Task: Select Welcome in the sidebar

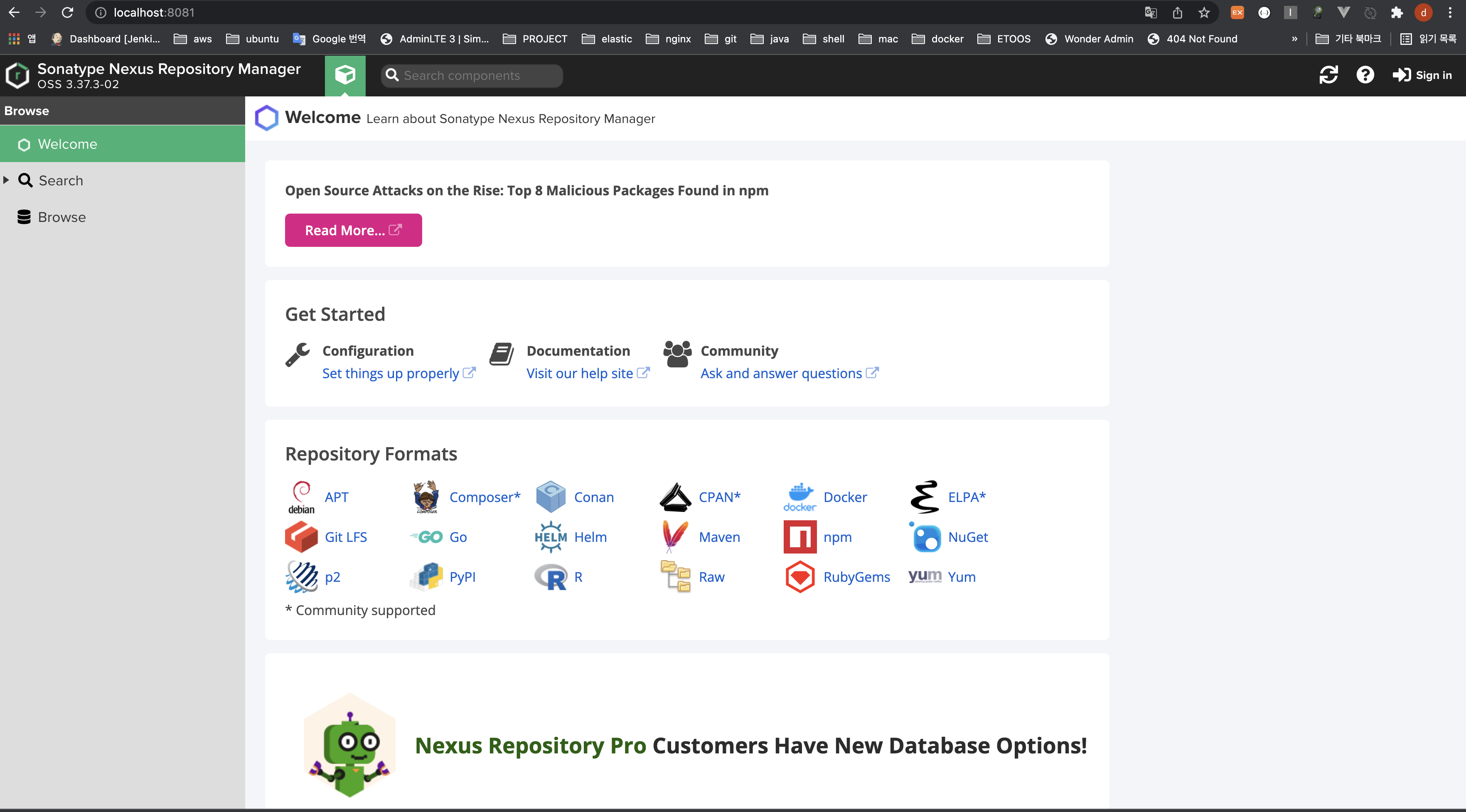Action: [x=67, y=144]
